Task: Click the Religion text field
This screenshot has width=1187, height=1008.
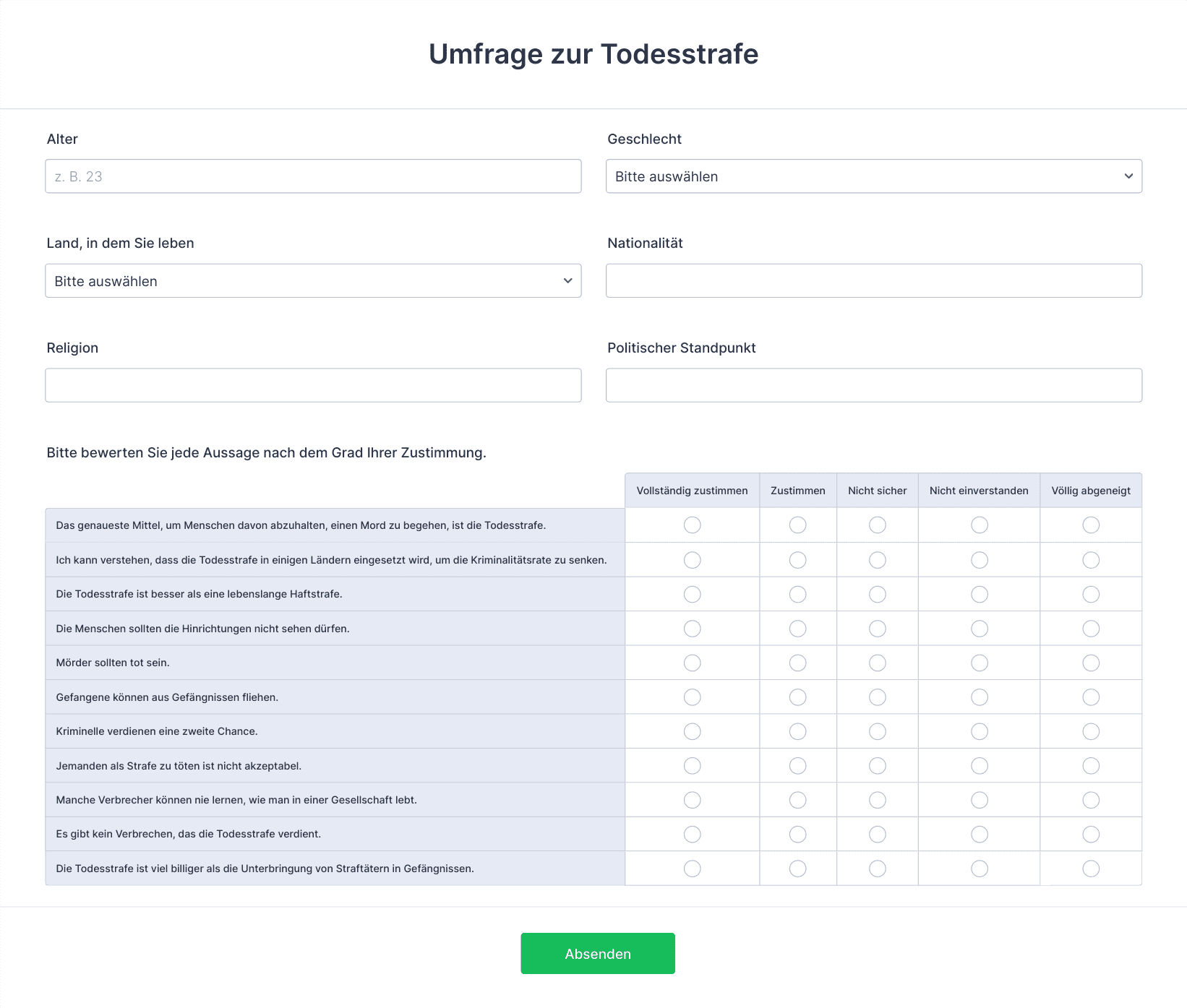Action: [313, 385]
